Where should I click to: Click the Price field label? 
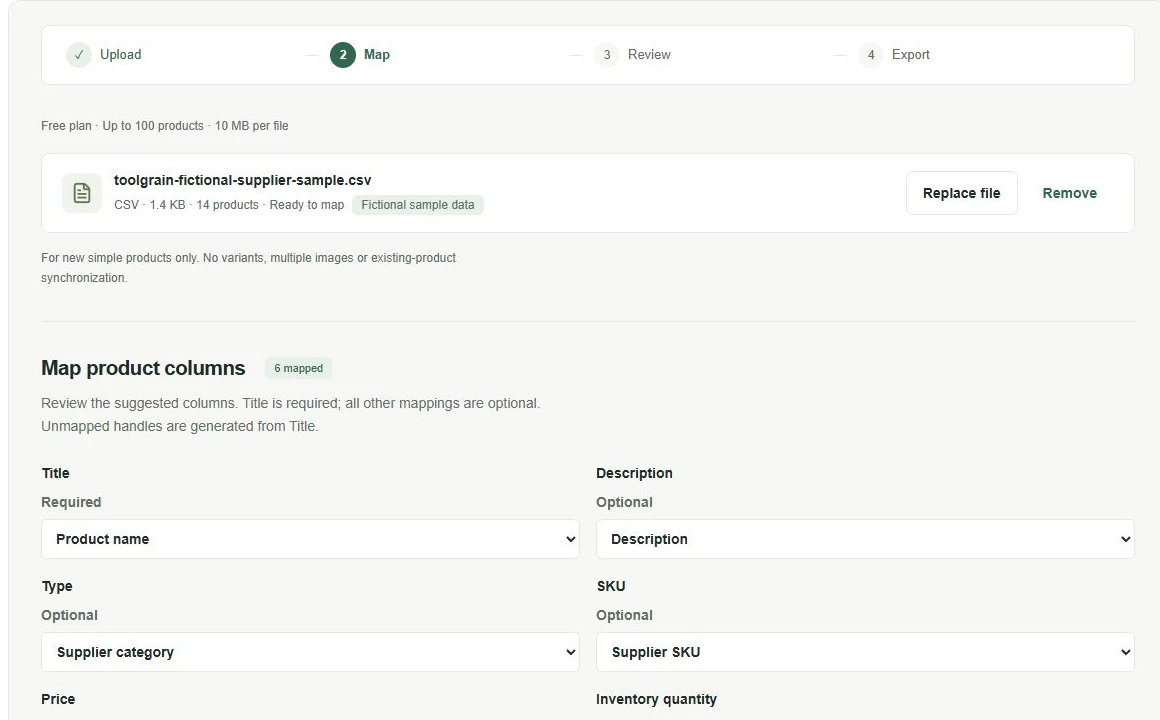pyautogui.click(x=58, y=699)
